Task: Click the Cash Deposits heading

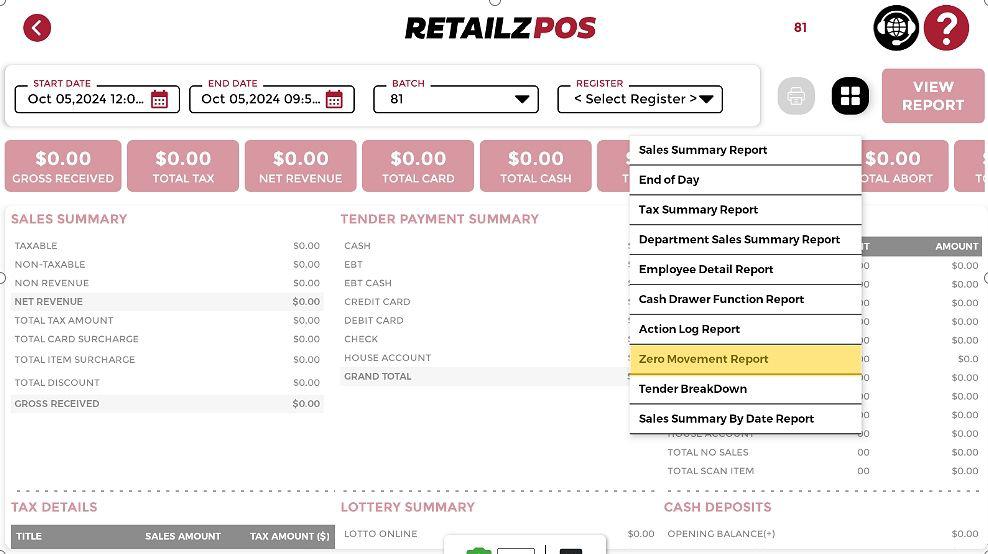Action: point(718,507)
